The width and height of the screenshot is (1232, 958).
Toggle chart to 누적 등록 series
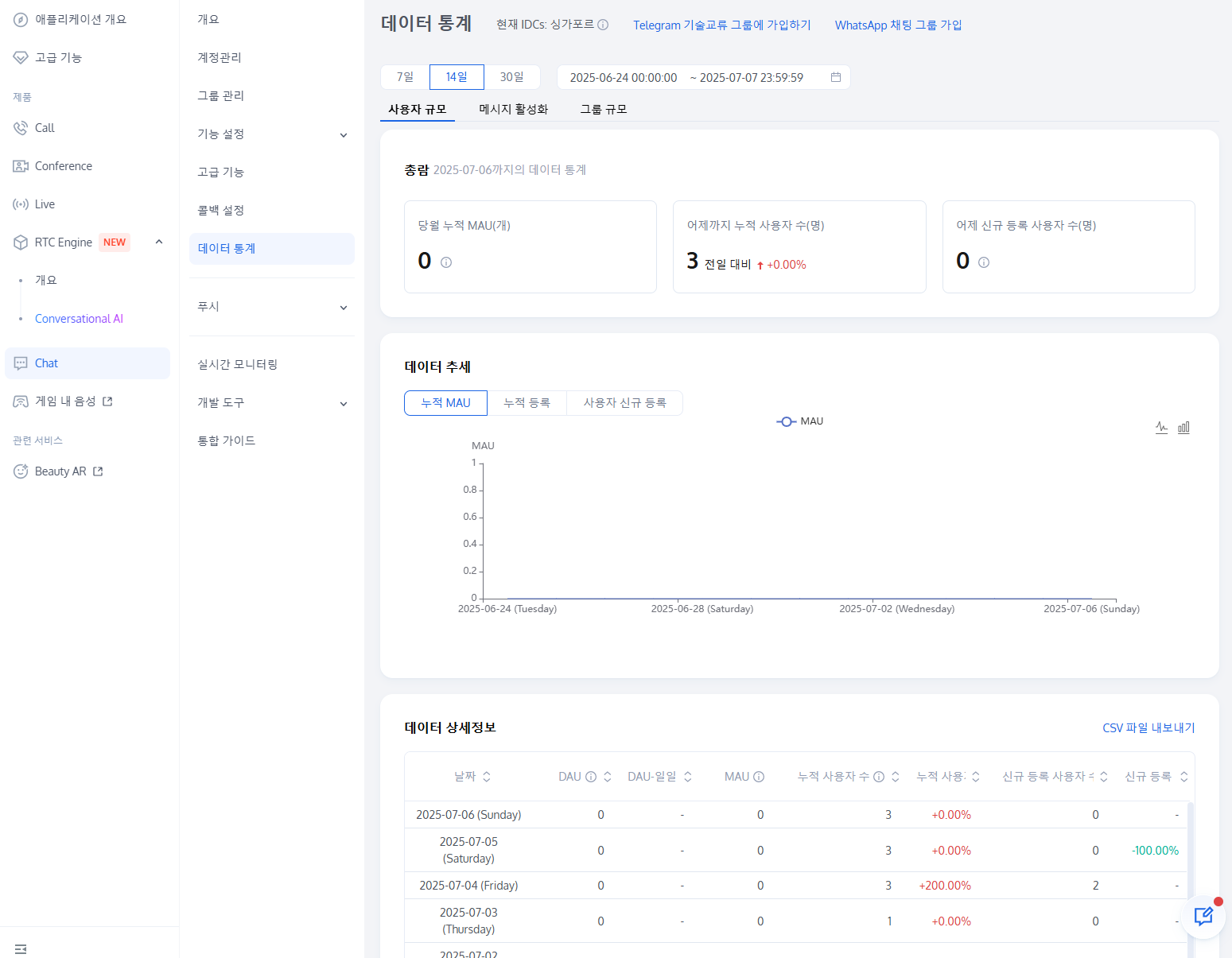click(527, 403)
